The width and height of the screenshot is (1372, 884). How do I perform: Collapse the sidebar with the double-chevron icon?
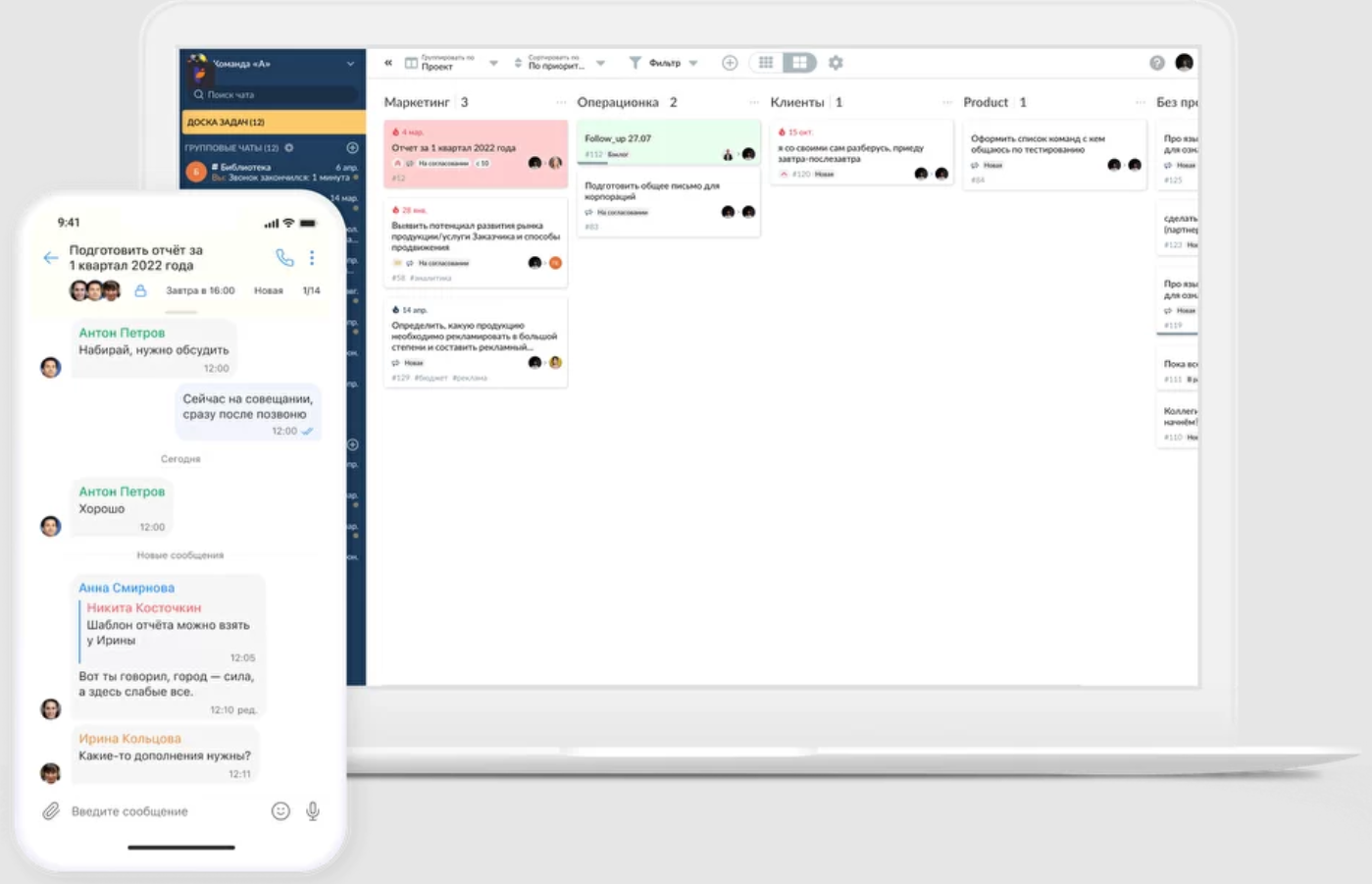pos(388,63)
